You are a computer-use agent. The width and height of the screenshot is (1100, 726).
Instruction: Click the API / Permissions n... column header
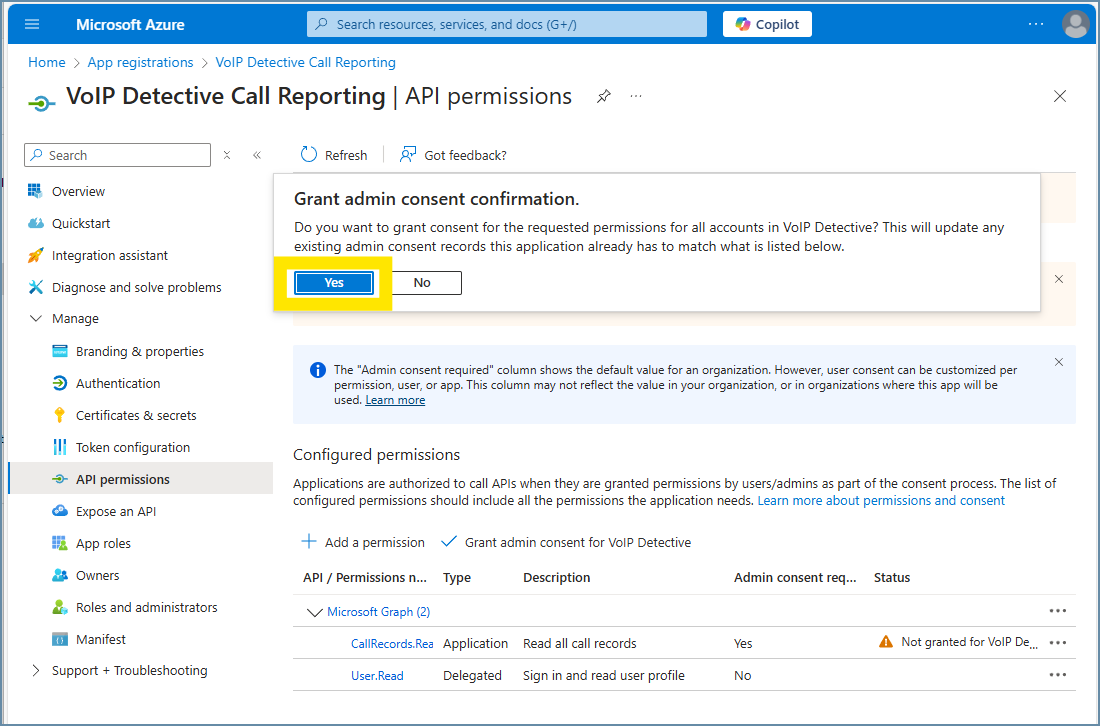pos(365,578)
